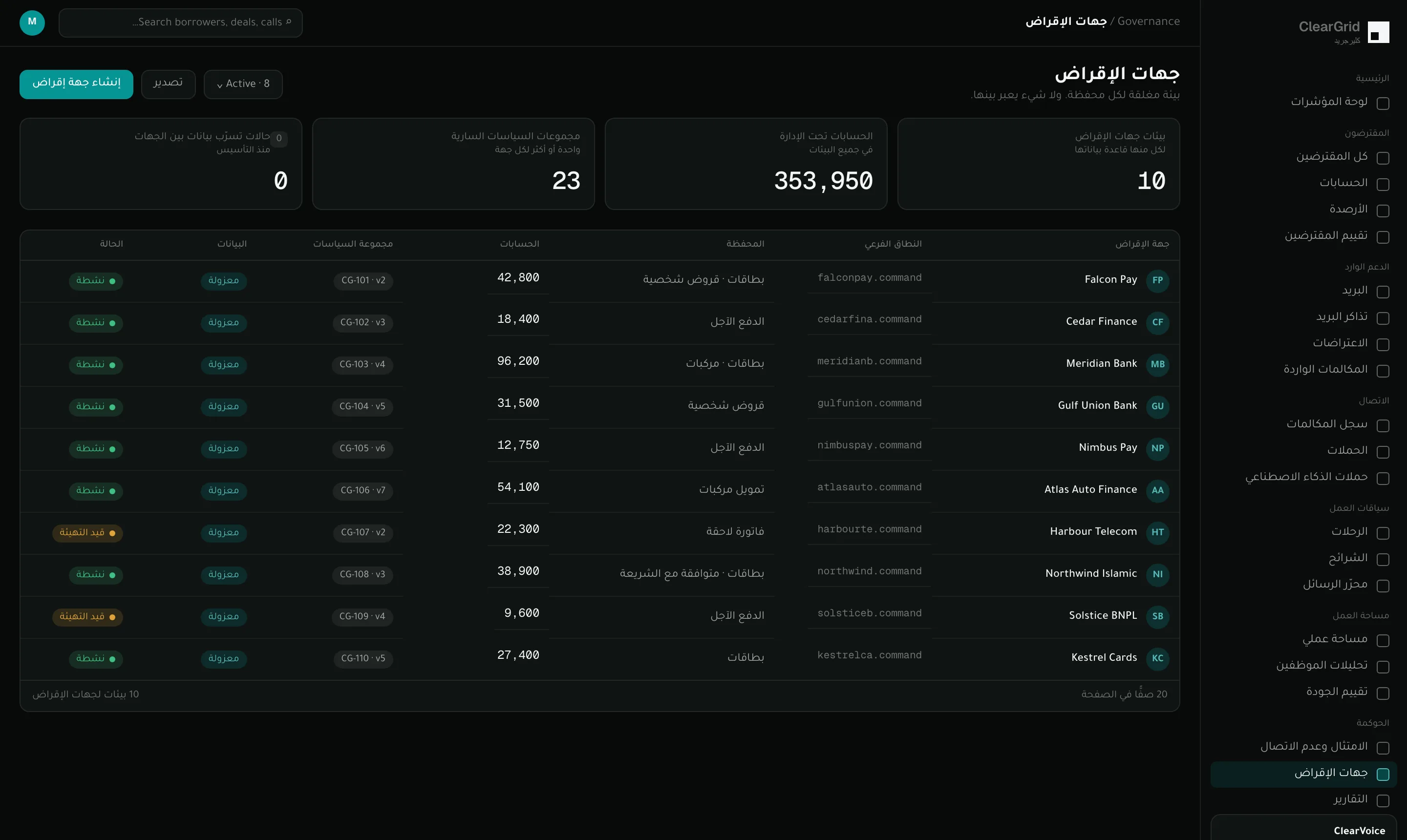Click the ClearVoice panel at sidebar bottom
The width and height of the screenshot is (1407, 840).
click(1303, 828)
